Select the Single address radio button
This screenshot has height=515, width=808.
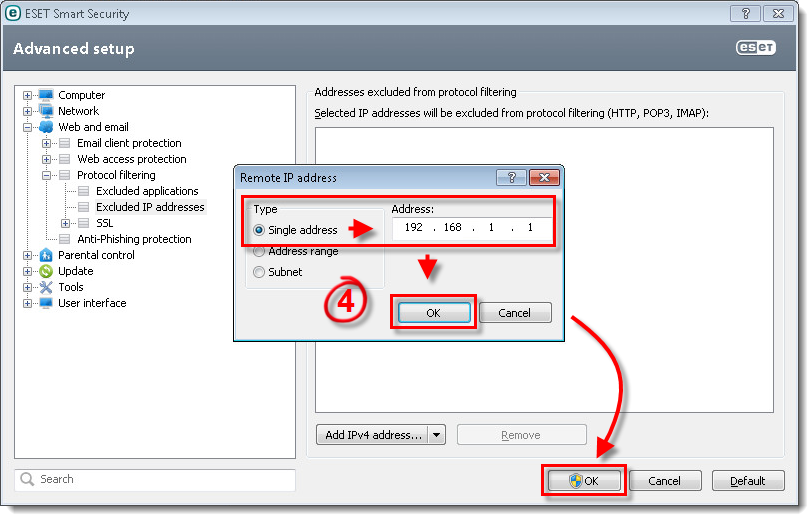coord(260,230)
